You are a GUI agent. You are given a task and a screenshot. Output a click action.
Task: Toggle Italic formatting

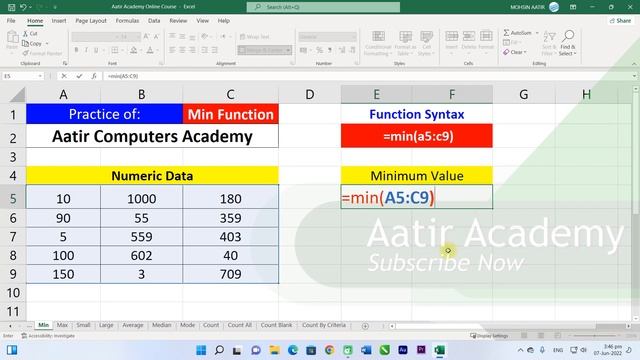(86, 50)
